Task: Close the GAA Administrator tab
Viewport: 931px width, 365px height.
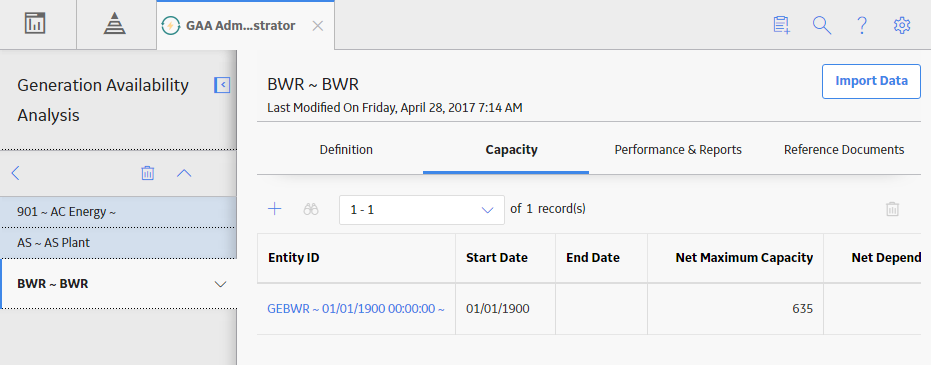Action: click(318, 26)
